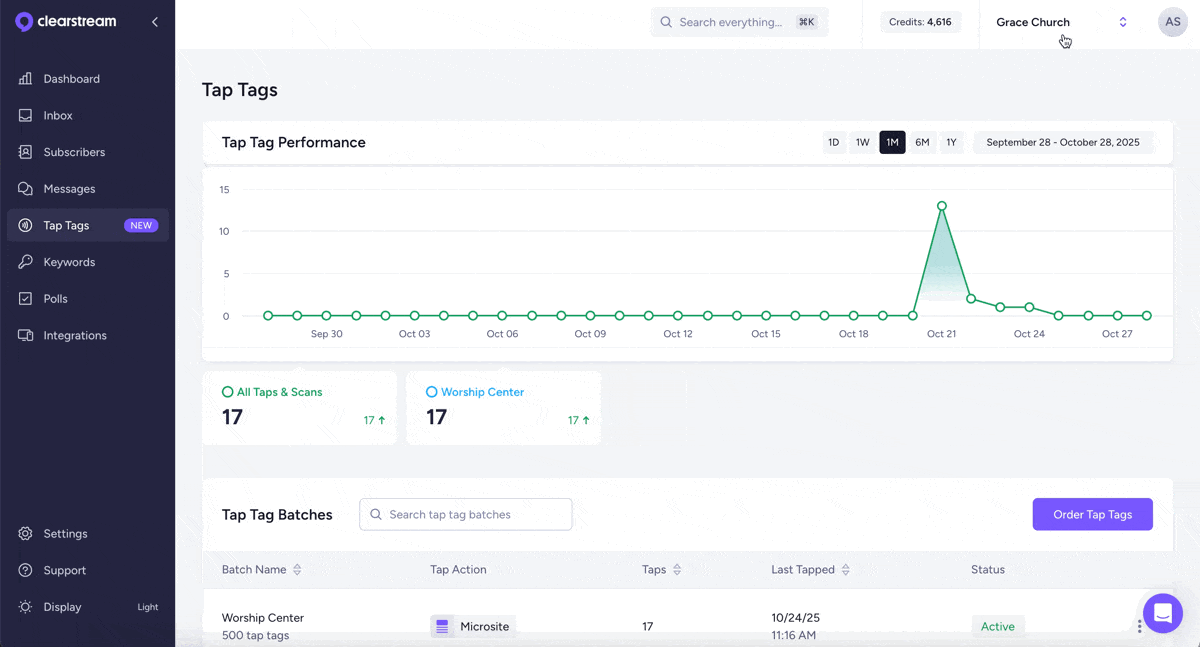The image size is (1200, 647).
Task: Switch the chart to 6M range
Action: click(922, 143)
